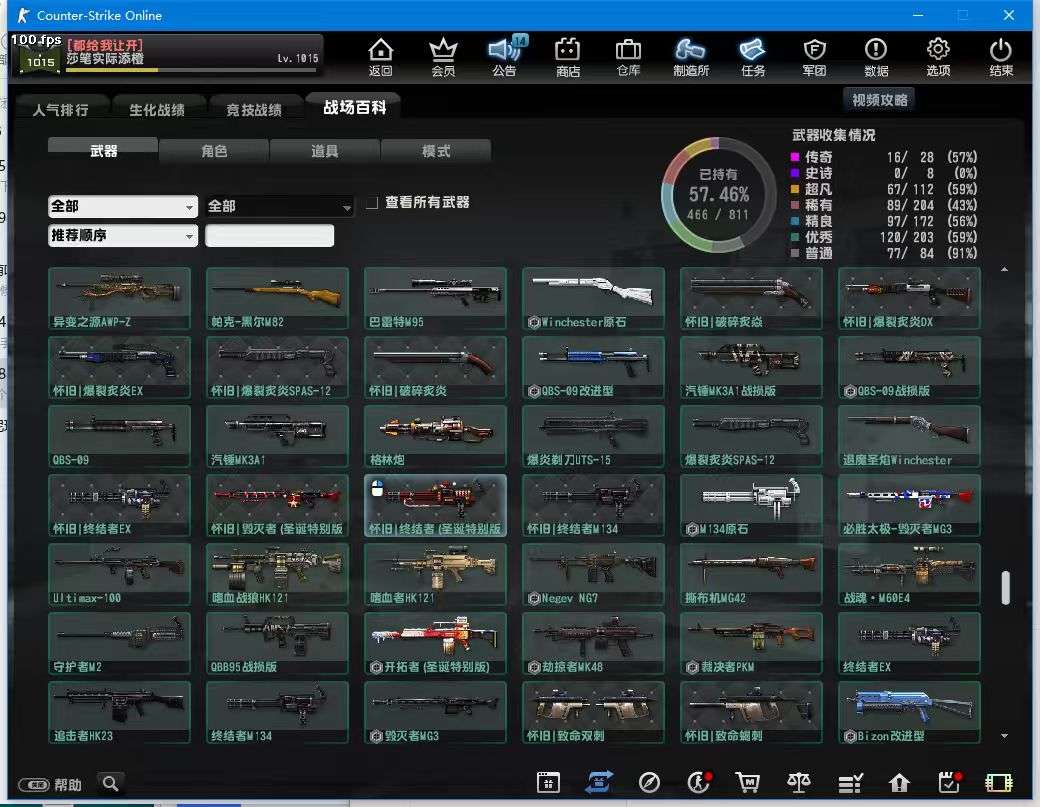
Task: Click the calendar icon in bottom bar
Action: click(x=548, y=782)
